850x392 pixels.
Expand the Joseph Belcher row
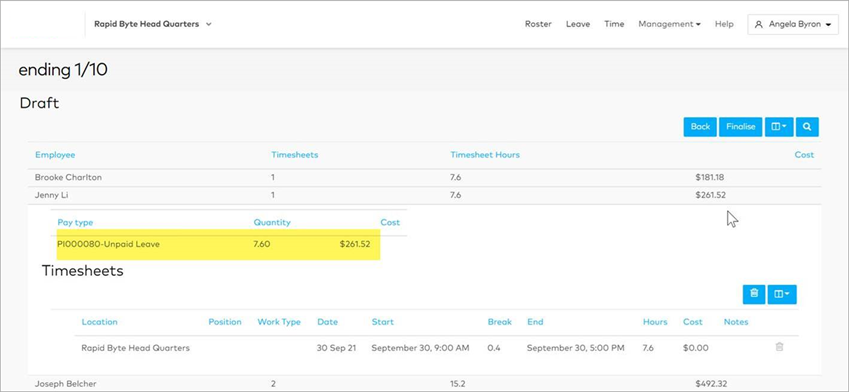coord(424,384)
